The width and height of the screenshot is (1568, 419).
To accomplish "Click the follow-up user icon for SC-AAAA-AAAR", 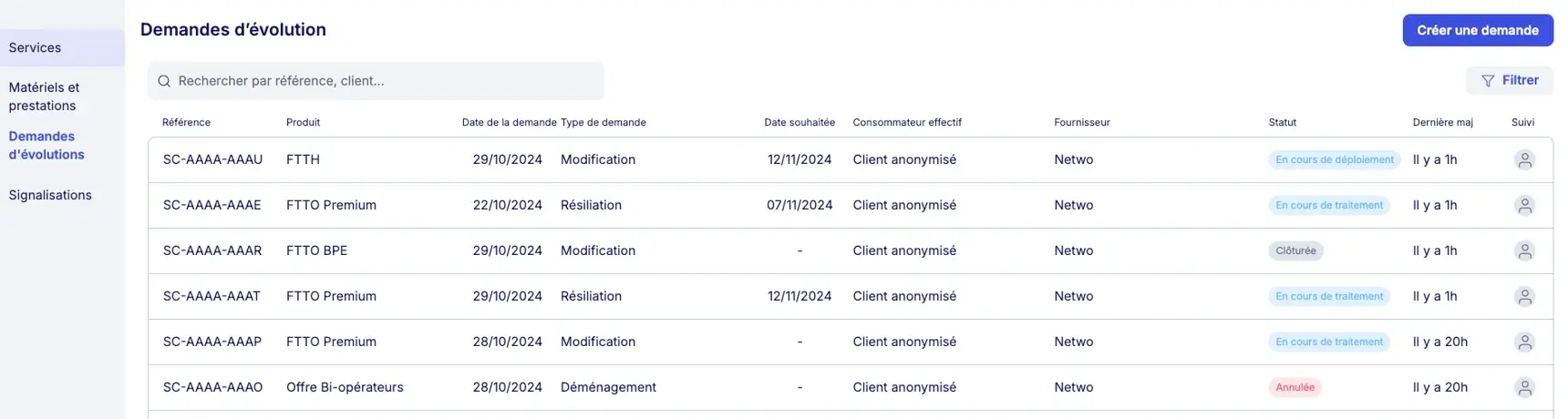I will pos(1523,251).
